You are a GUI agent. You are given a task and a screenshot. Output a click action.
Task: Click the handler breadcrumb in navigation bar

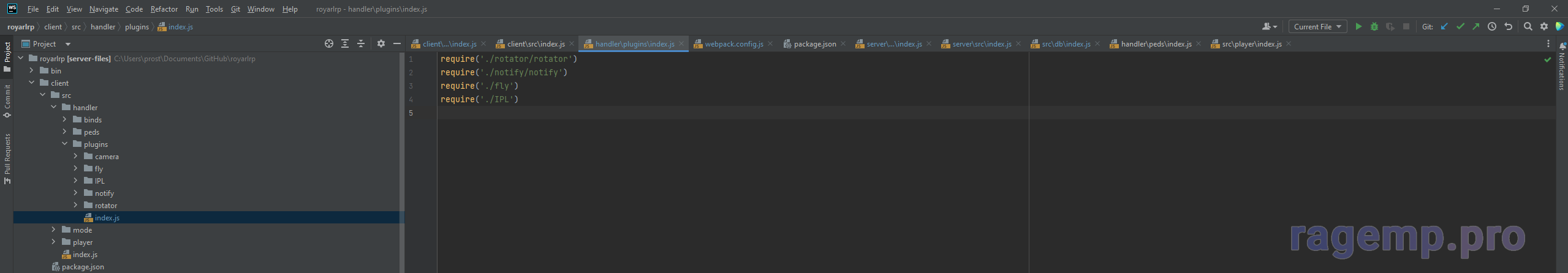[x=103, y=27]
